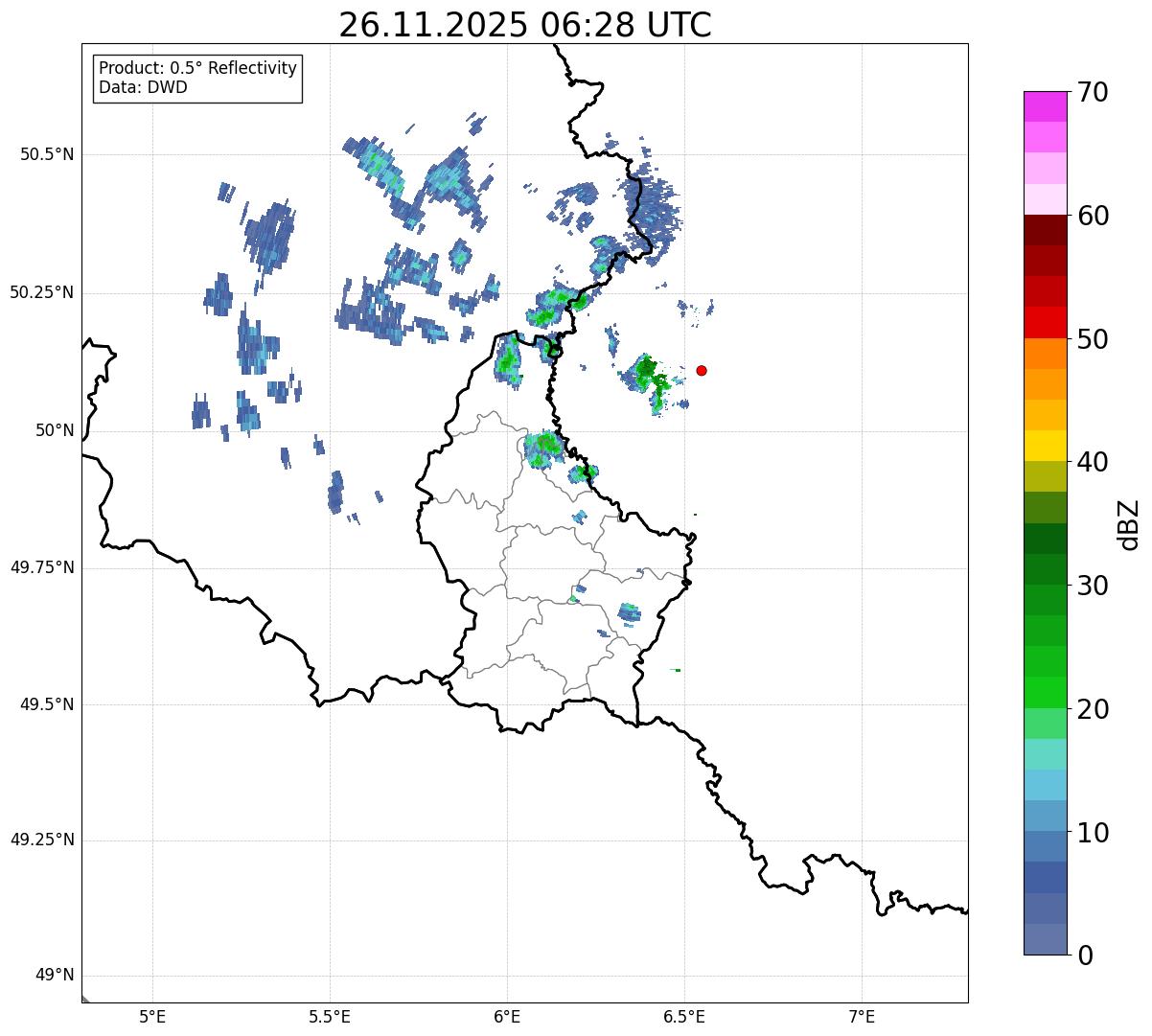Click the 5°E longitude label
The height and width of the screenshot is (1036, 1152).
coord(152,1017)
